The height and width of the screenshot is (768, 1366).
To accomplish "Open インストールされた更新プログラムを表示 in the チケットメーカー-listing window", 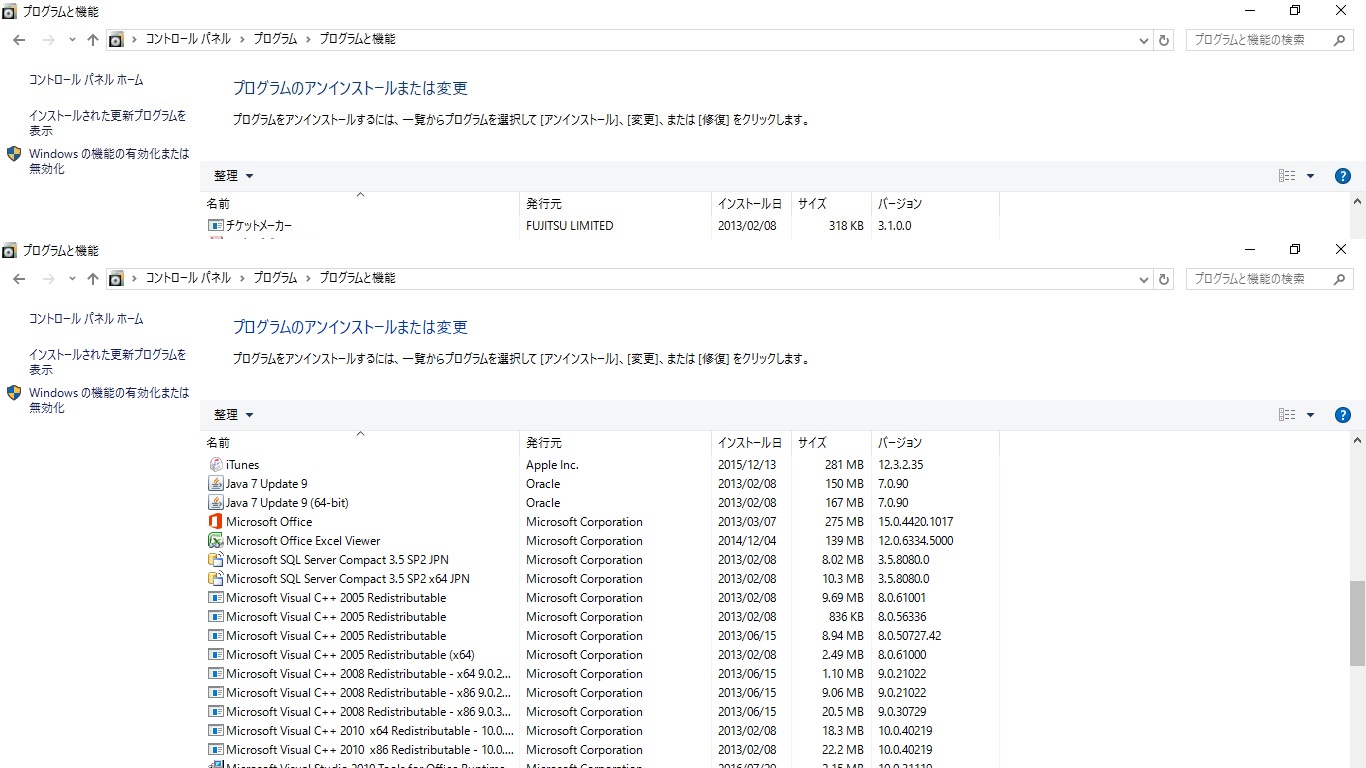I will [107, 123].
